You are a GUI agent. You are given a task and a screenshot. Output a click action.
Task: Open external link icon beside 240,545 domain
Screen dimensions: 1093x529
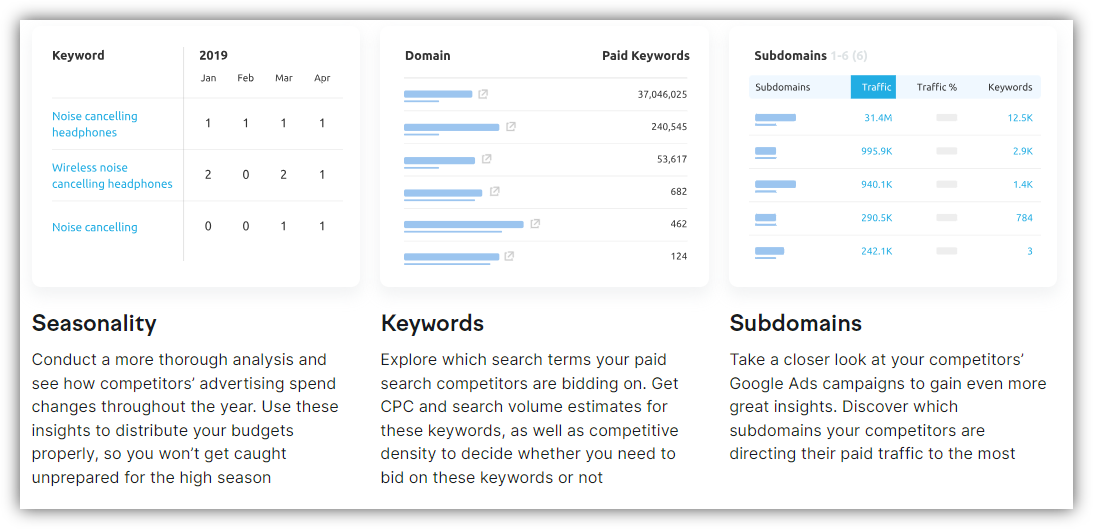(x=511, y=127)
